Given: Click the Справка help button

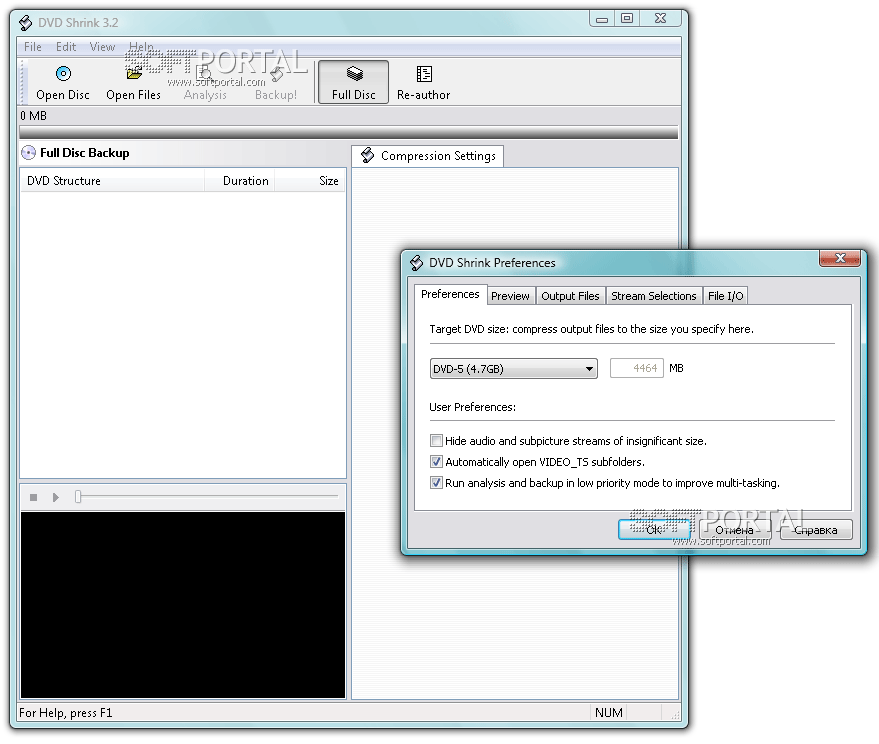Looking at the screenshot, I should coord(816,530).
